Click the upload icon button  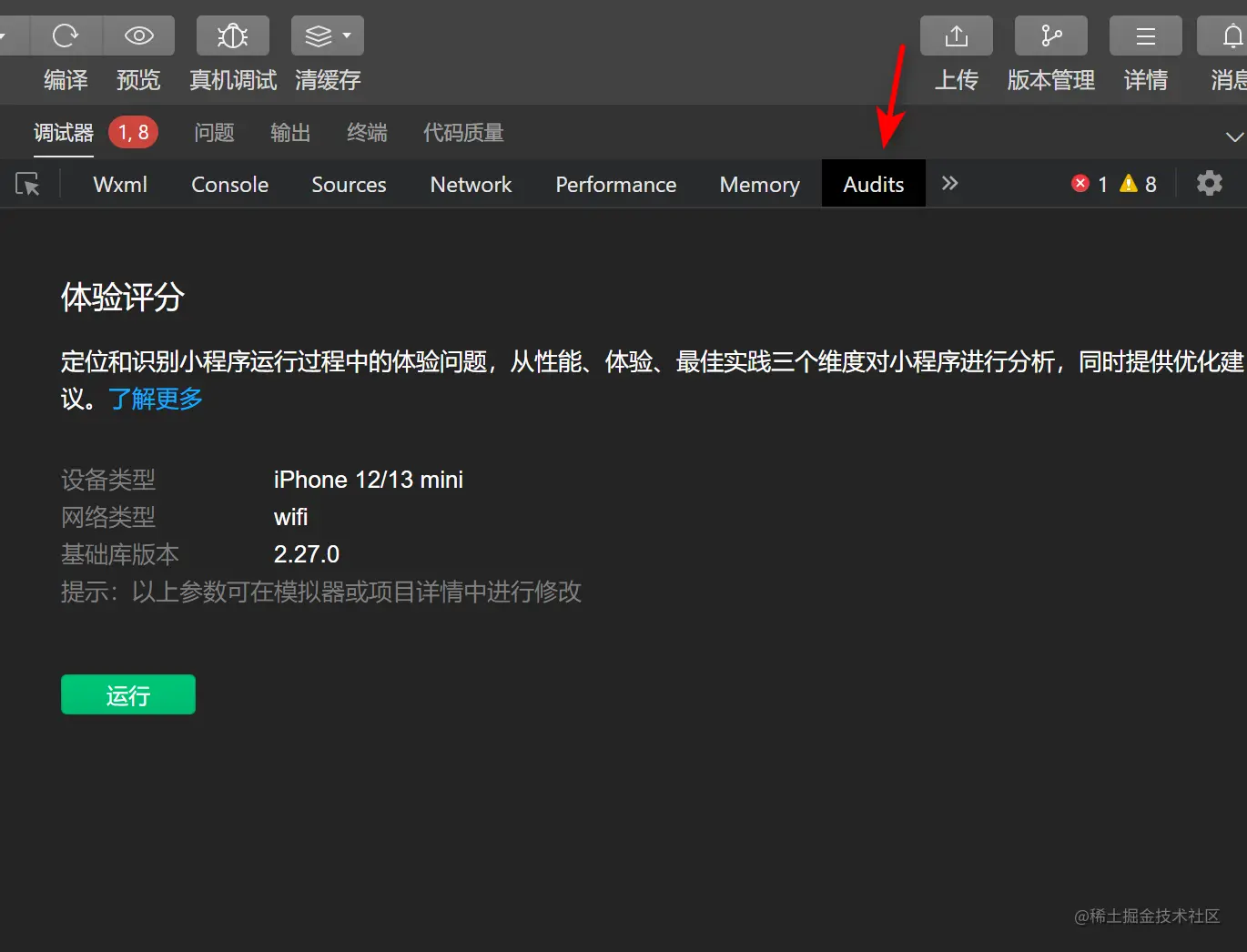pos(957,35)
